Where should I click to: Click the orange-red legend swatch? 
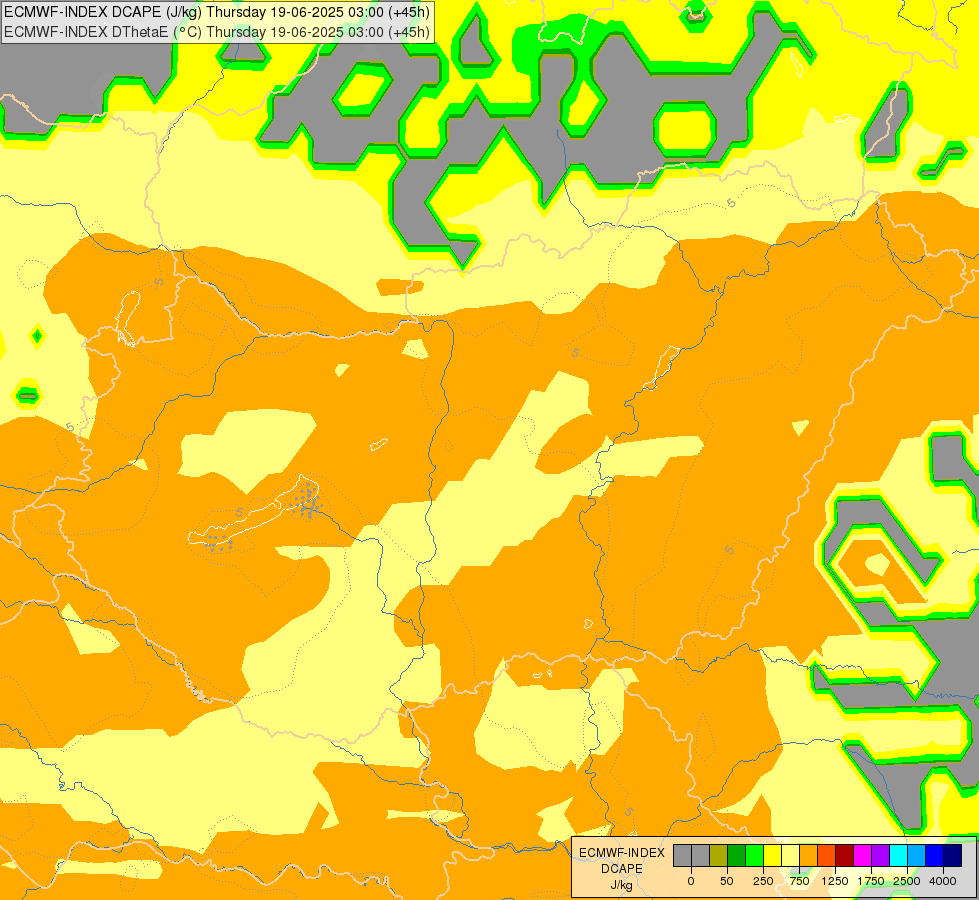(827, 856)
